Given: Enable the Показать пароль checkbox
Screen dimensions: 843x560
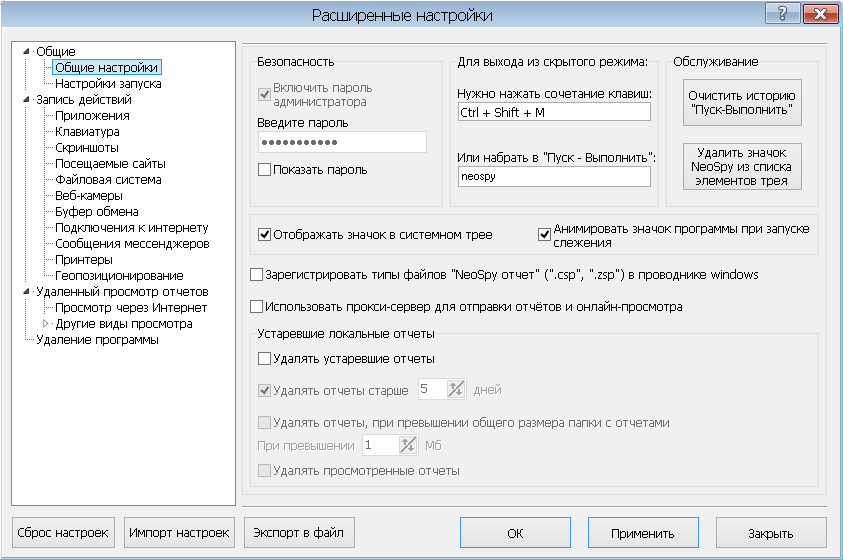Looking at the screenshot, I should point(265,170).
